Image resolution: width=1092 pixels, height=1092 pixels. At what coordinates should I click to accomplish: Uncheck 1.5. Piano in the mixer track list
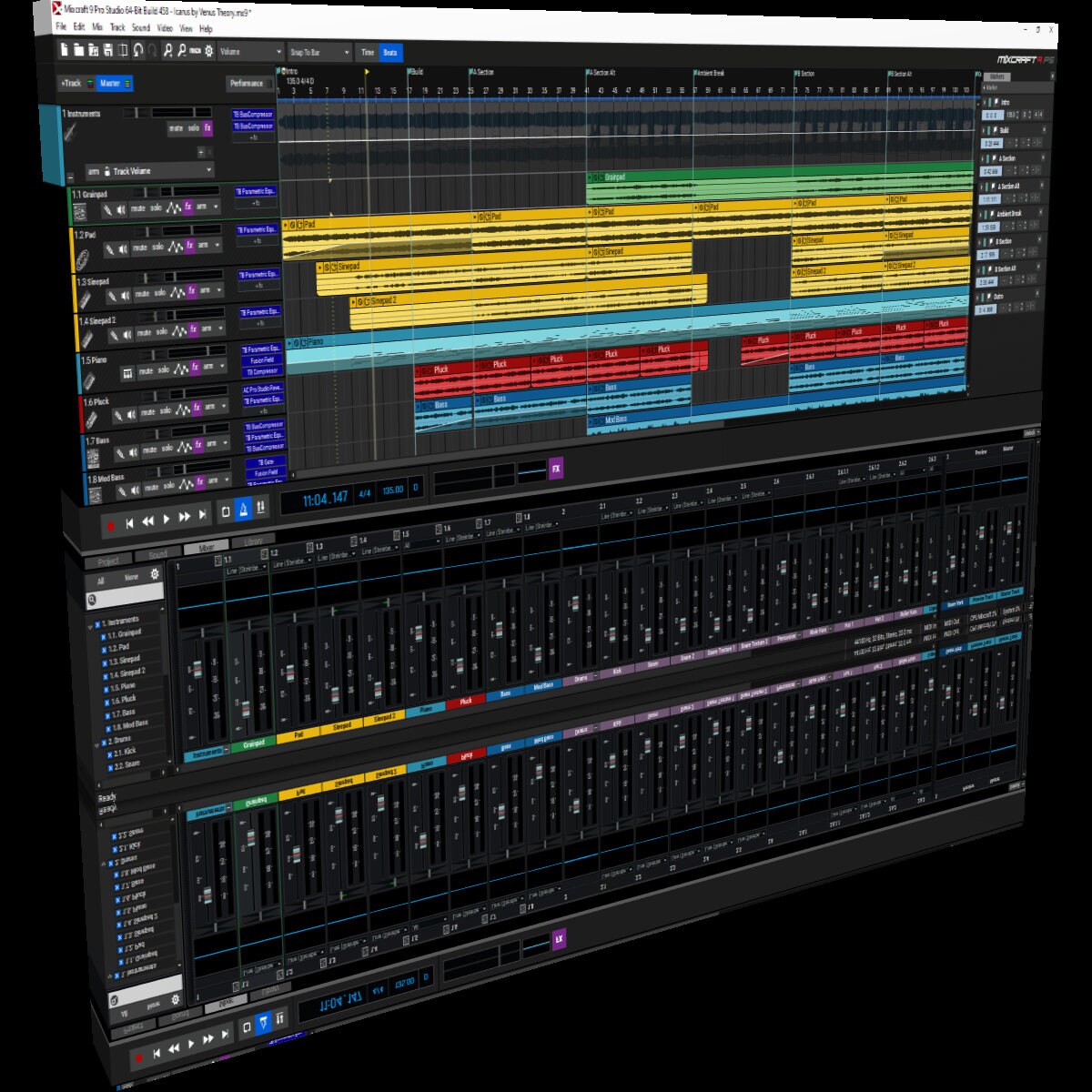(x=106, y=689)
